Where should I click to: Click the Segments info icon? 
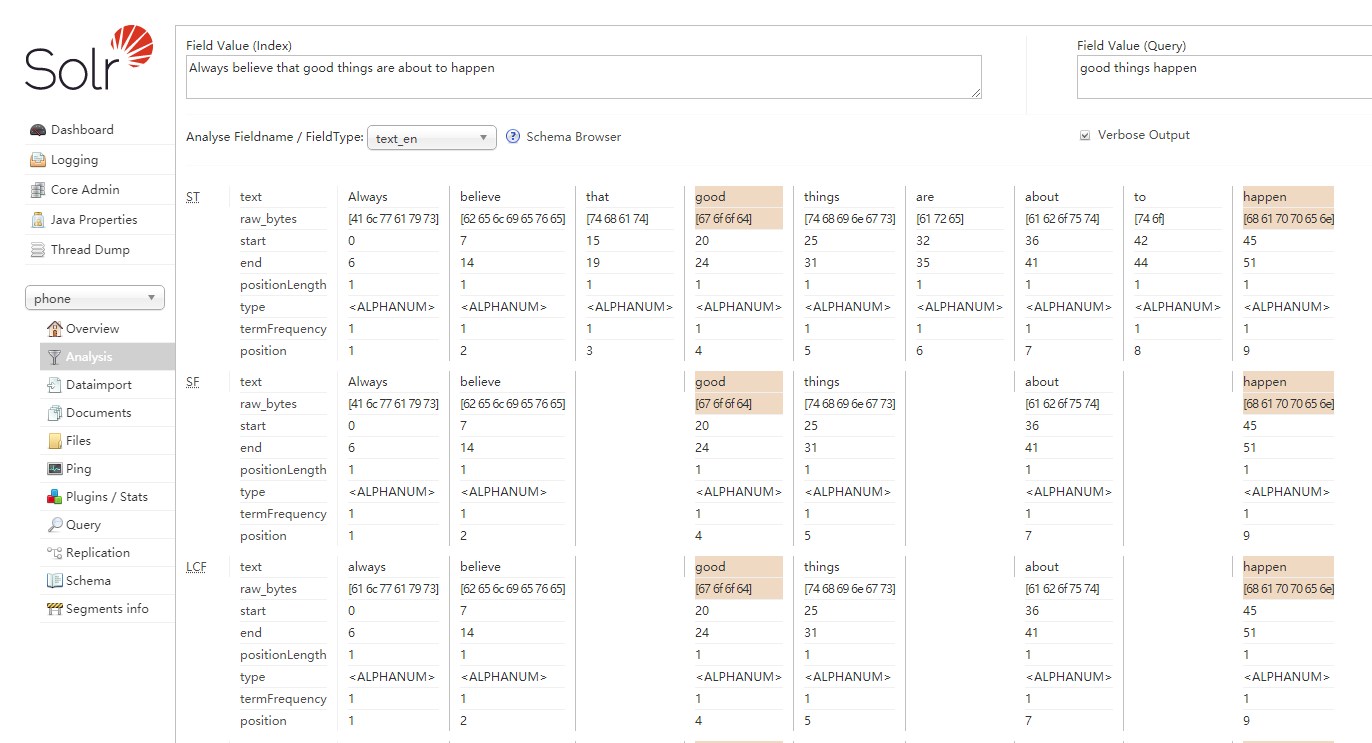[55, 609]
